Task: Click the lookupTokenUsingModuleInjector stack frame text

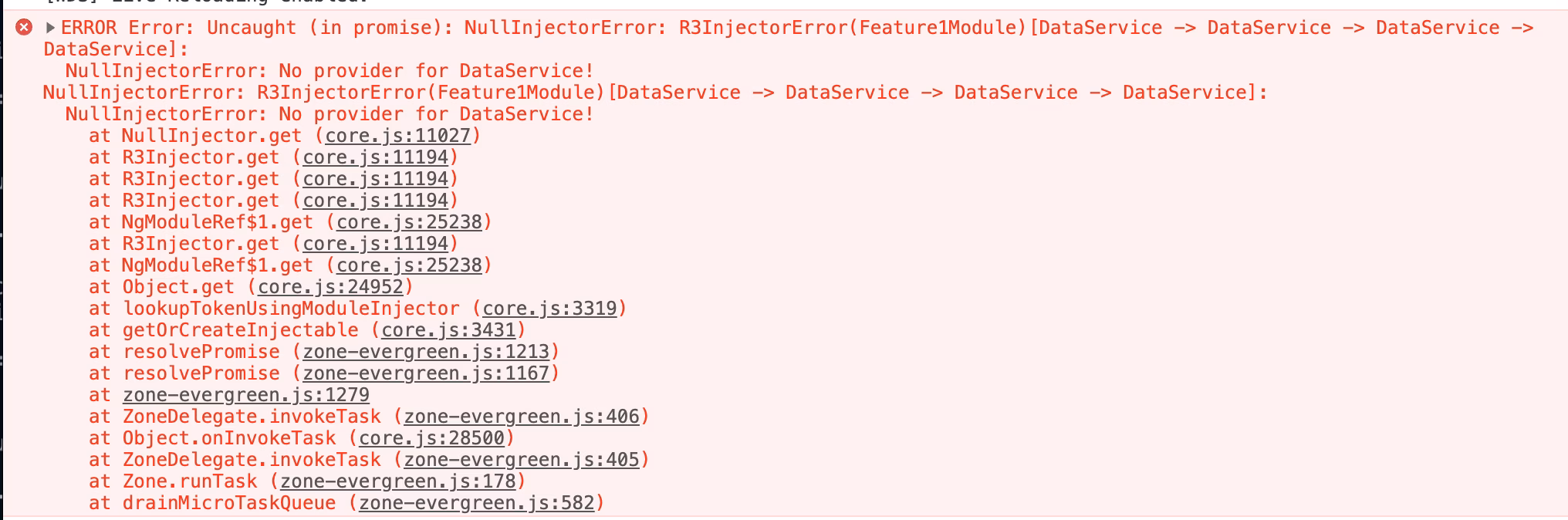Action: [291, 309]
